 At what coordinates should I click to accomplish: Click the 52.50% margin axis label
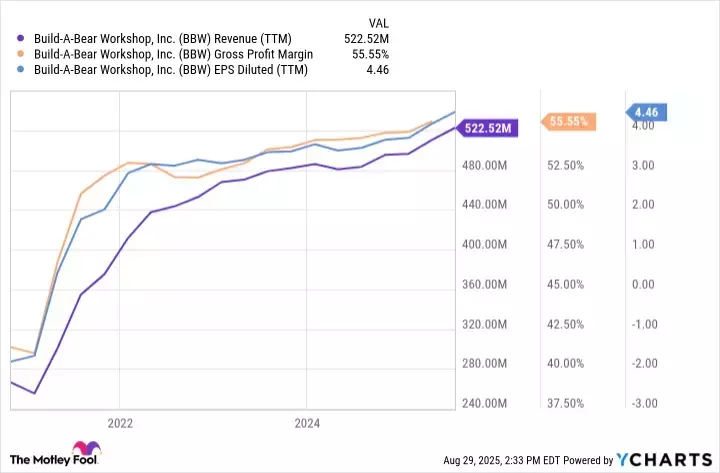(x=565, y=165)
